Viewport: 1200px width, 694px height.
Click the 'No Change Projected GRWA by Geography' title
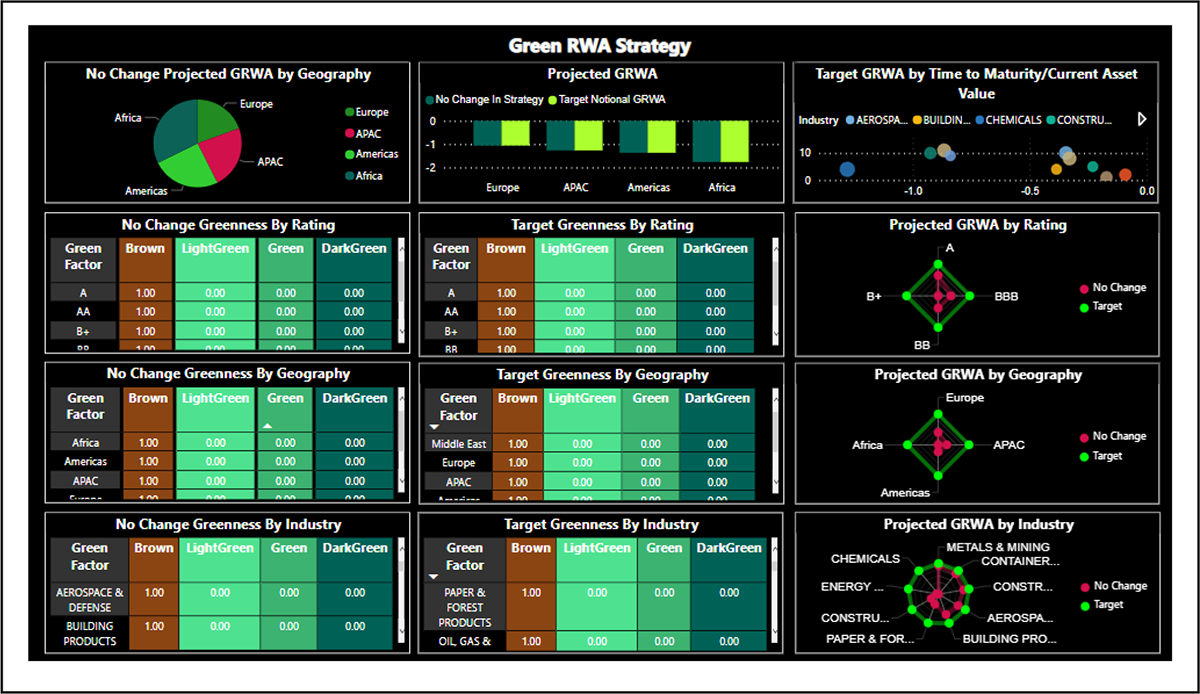point(228,74)
